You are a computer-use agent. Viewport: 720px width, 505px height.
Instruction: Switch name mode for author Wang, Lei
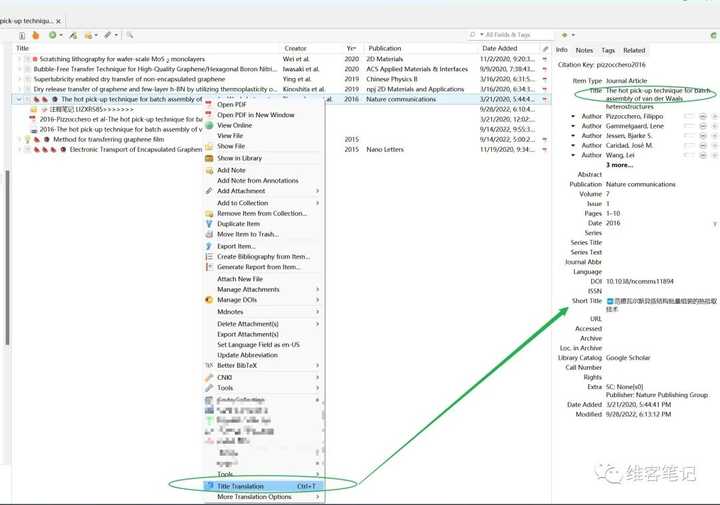(x=690, y=156)
